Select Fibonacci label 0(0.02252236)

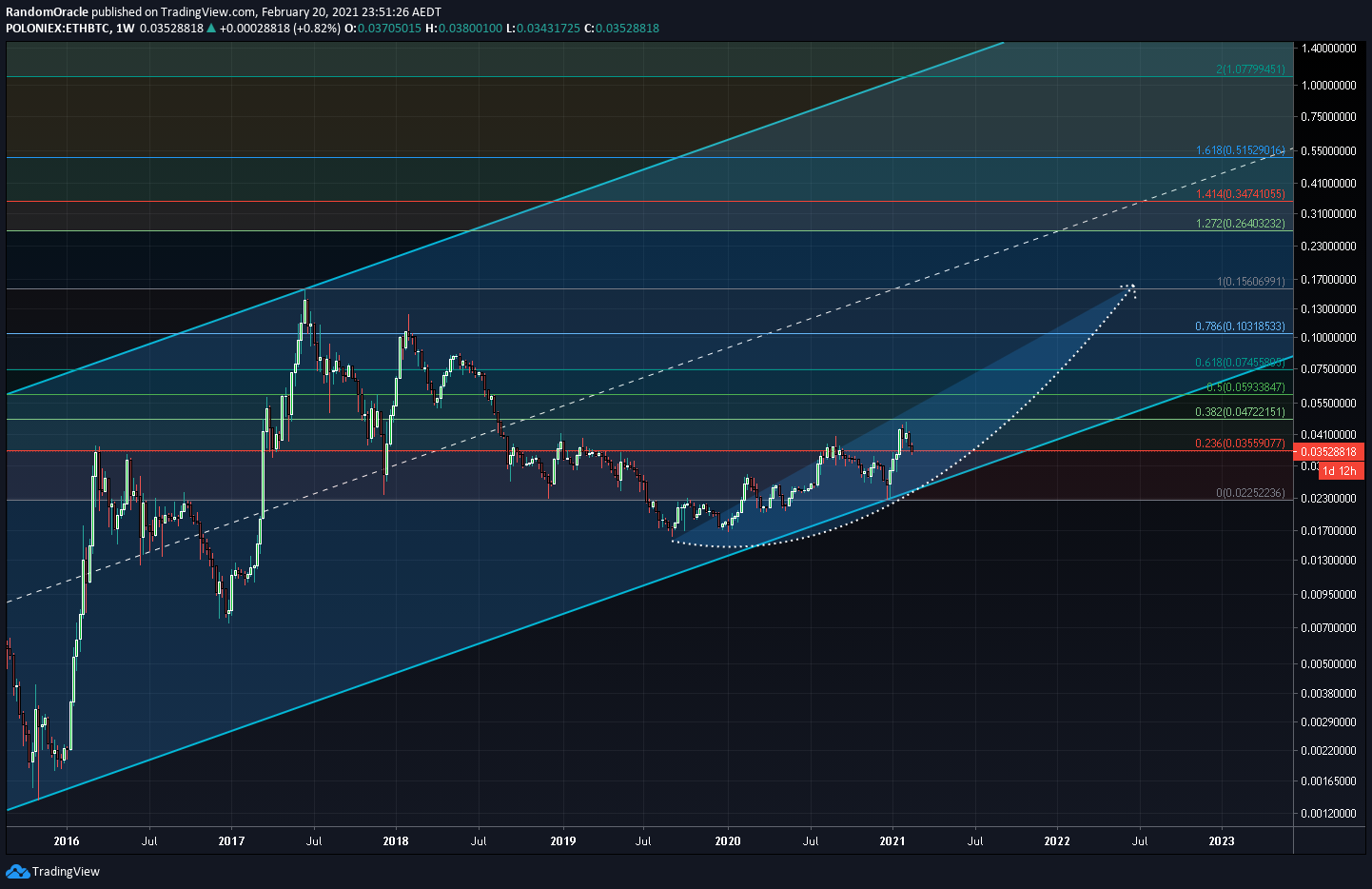1251,493
